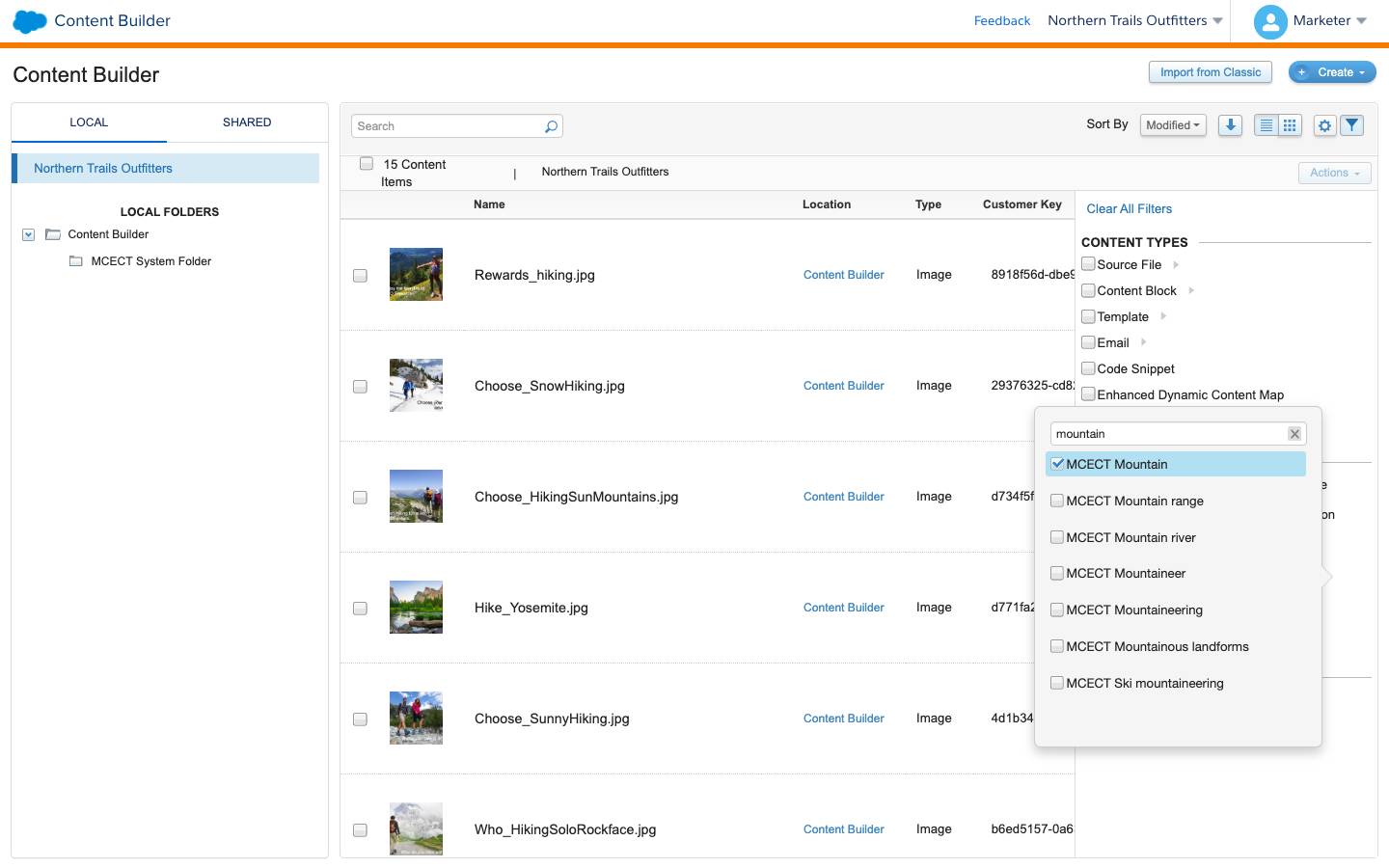Open Content Builder location link for Hike_Yosemite.jpg

point(844,608)
